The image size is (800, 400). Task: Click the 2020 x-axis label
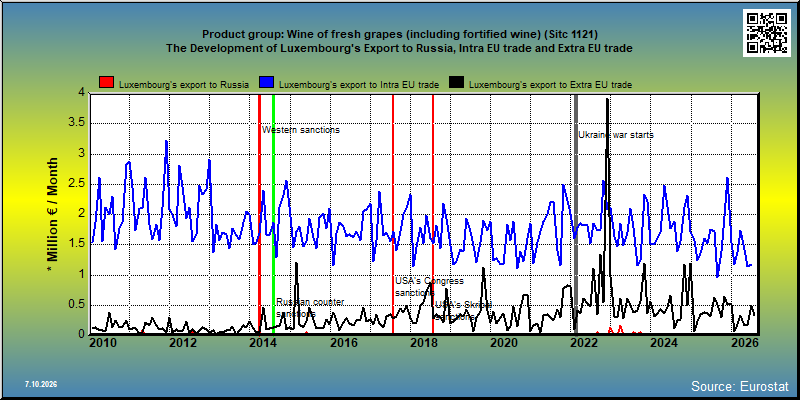[505, 343]
